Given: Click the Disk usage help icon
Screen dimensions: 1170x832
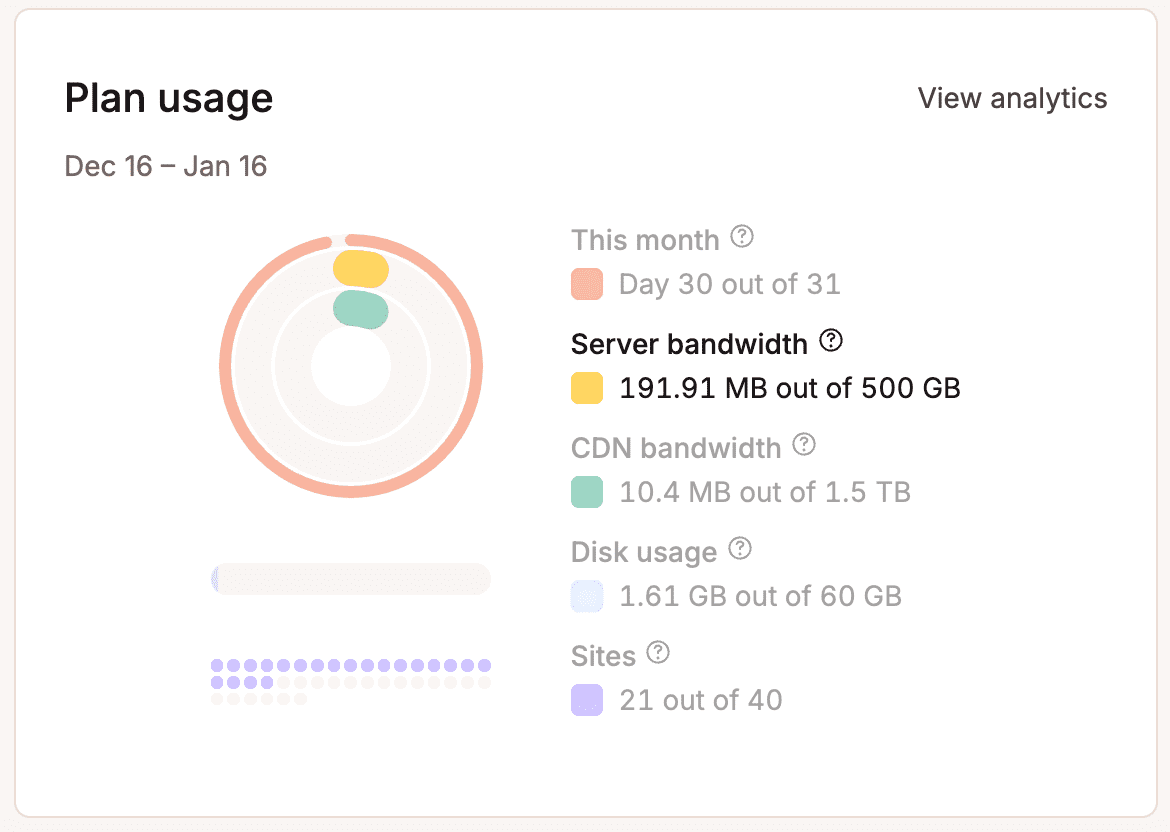Looking at the screenshot, I should (x=739, y=549).
